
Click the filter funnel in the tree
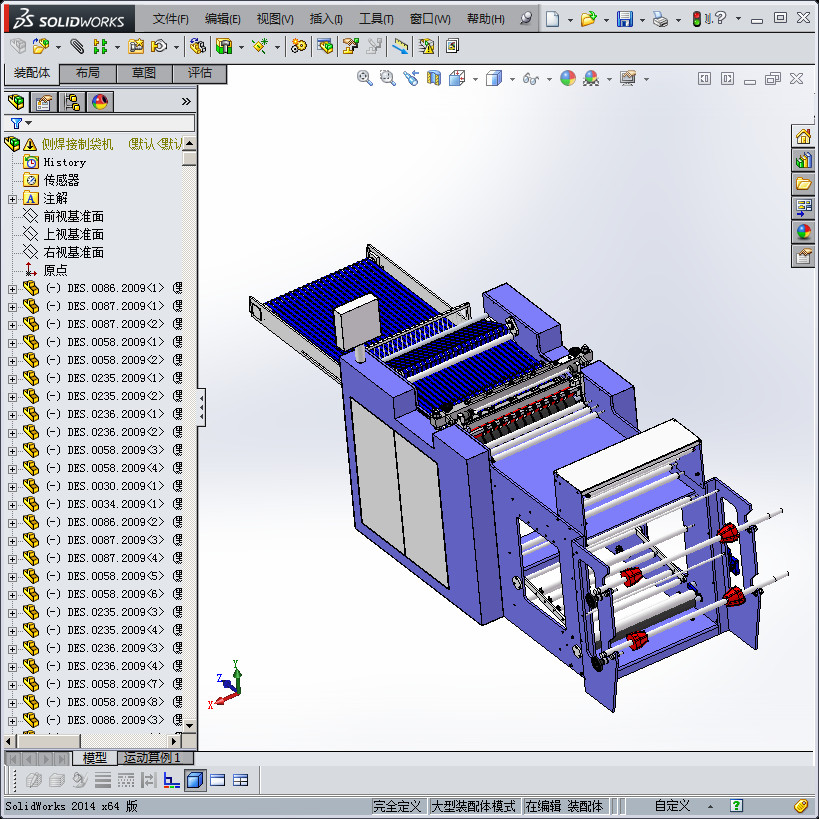pyautogui.click(x=16, y=123)
